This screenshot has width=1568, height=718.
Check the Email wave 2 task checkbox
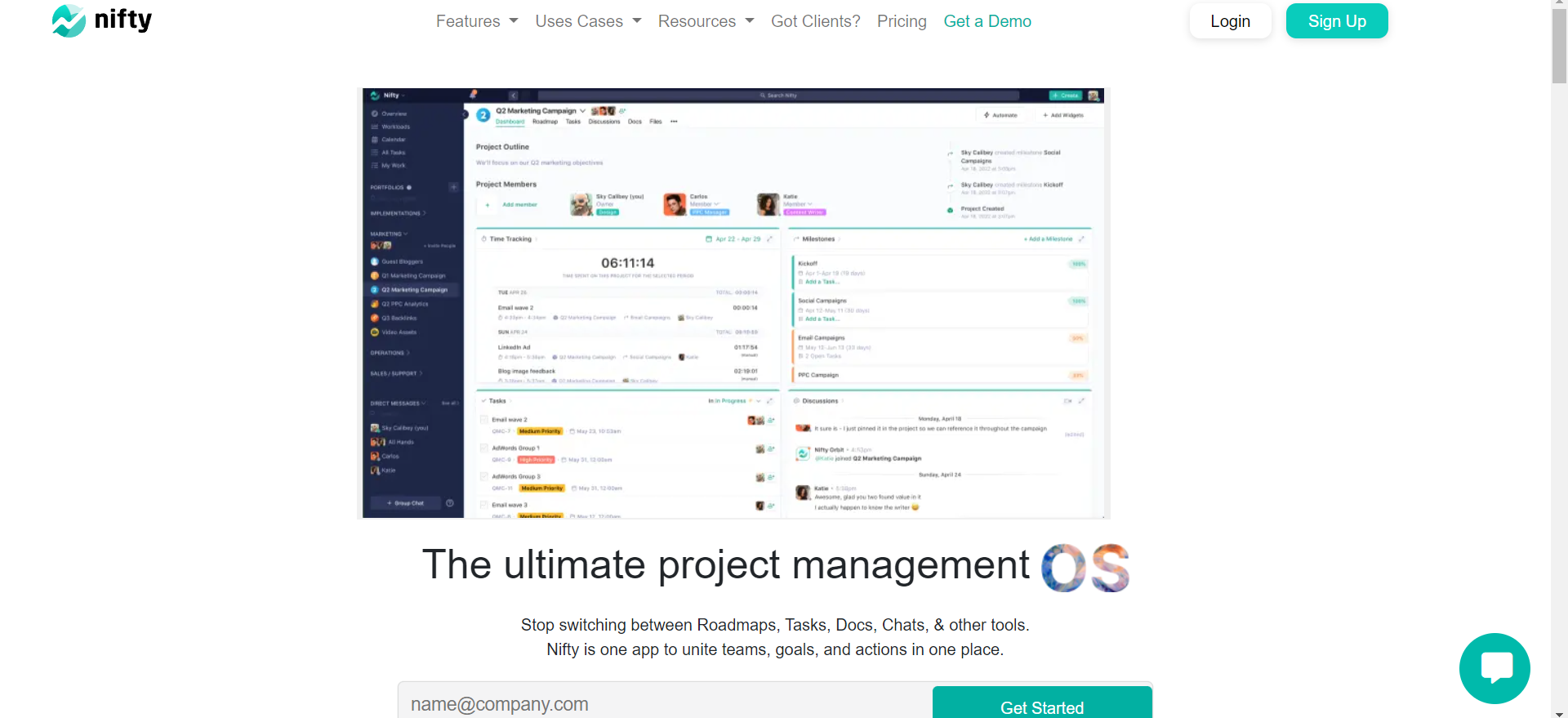[x=484, y=420]
